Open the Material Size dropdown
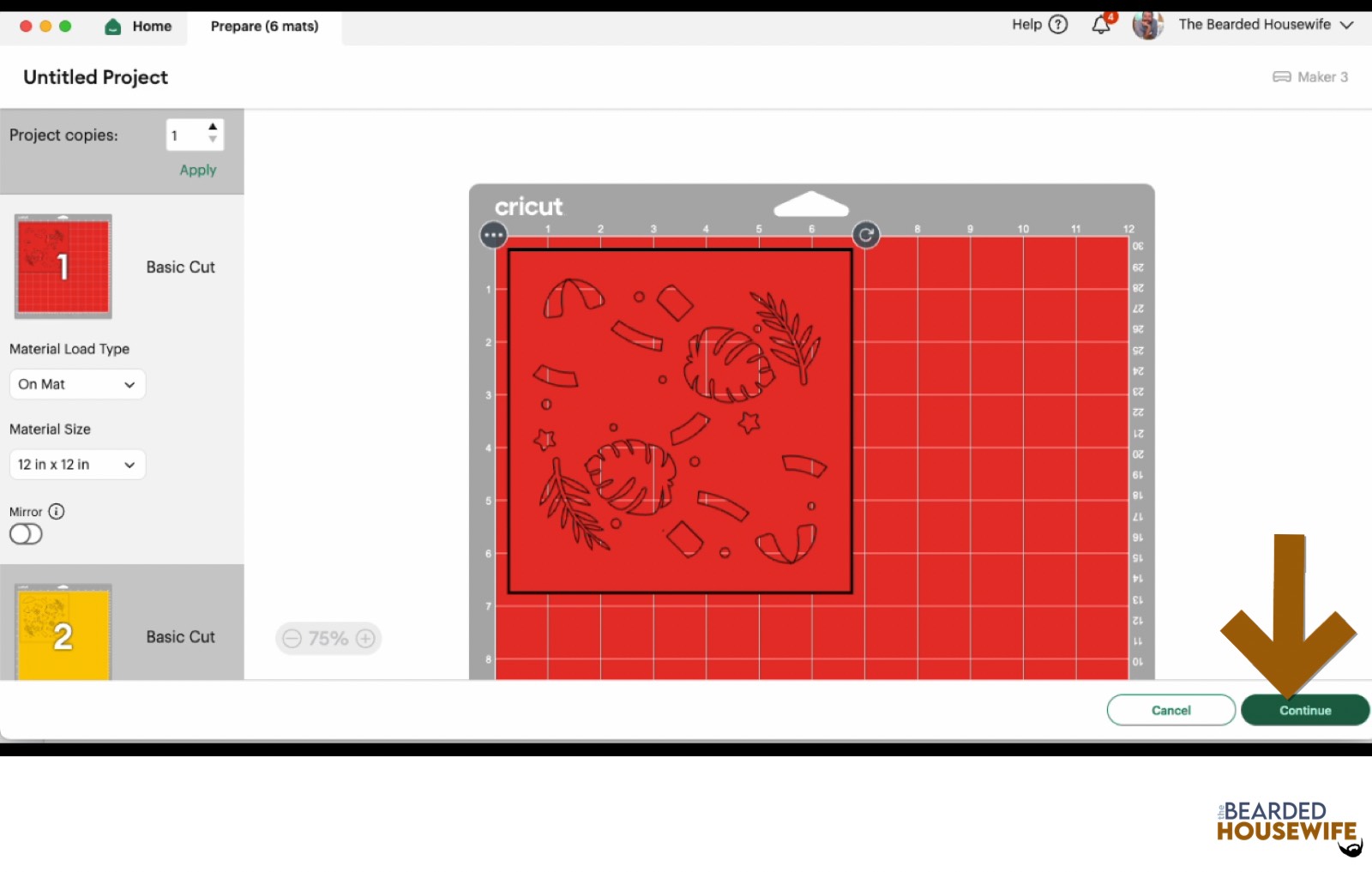 [x=77, y=465]
